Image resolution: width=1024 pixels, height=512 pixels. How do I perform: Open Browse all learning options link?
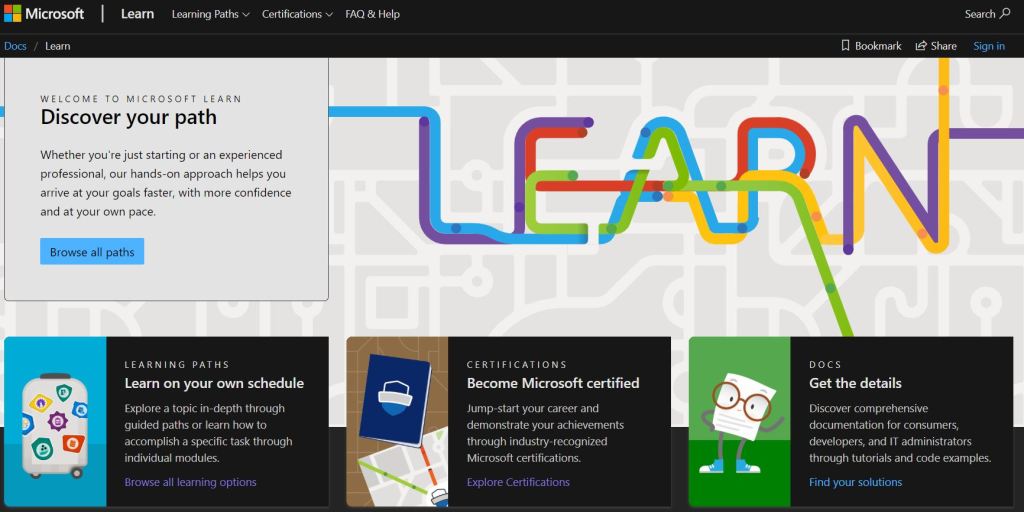[191, 482]
